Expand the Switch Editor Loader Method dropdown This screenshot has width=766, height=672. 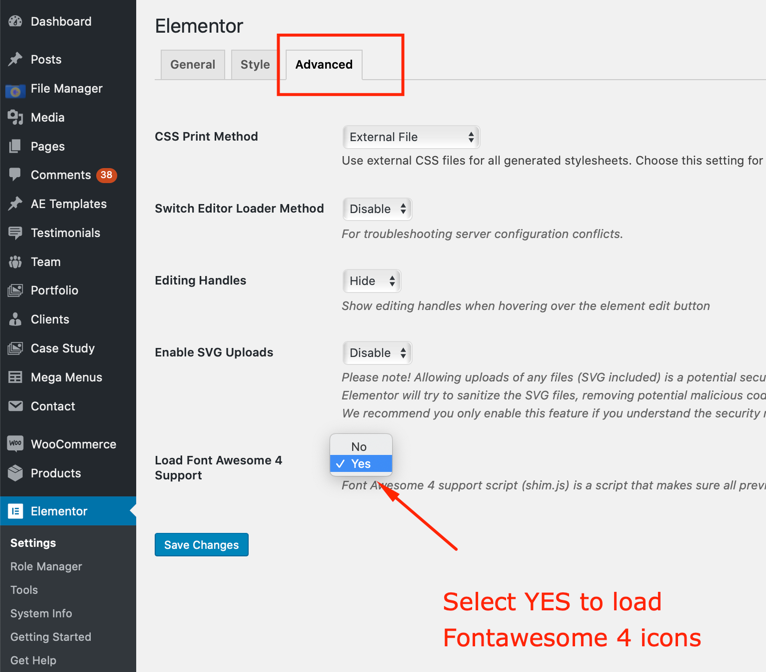click(x=377, y=209)
